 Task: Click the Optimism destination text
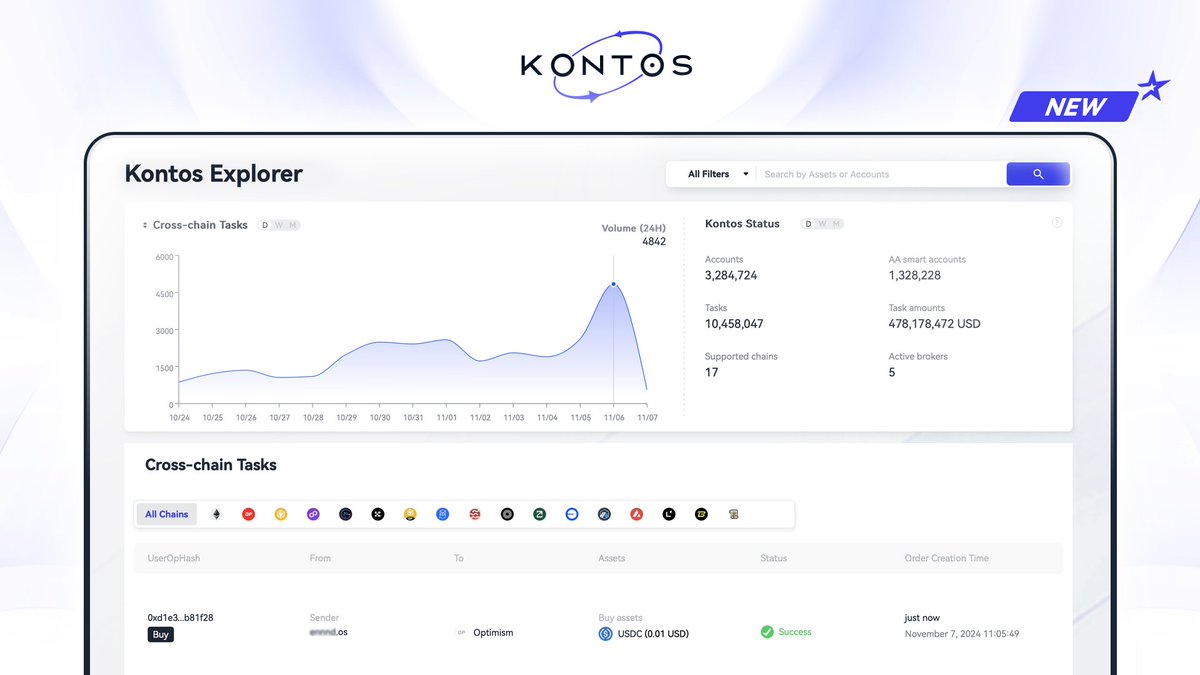[493, 633]
